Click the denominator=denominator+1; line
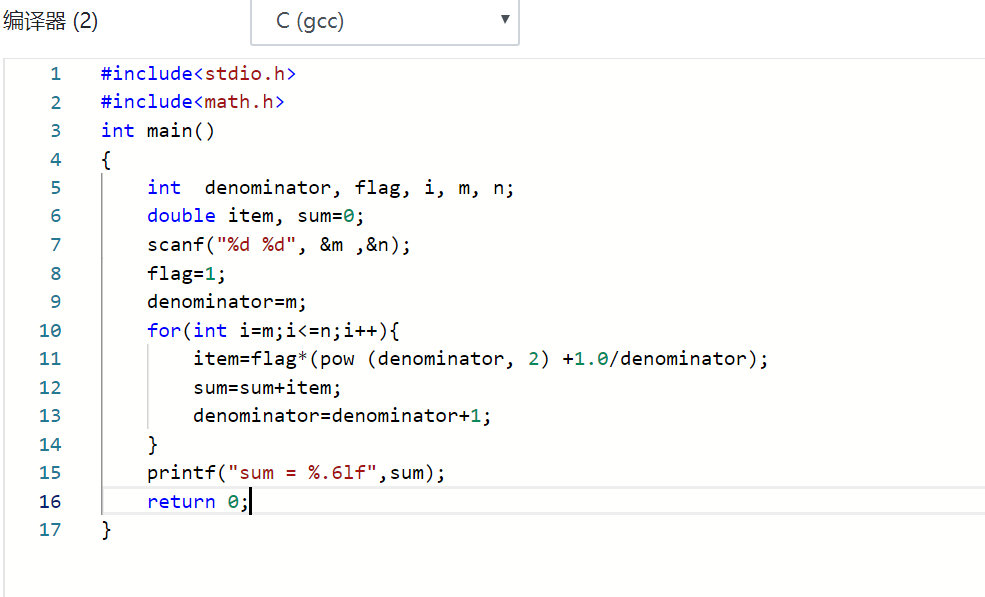Screen dimensions: 985x597 (342, 416)
